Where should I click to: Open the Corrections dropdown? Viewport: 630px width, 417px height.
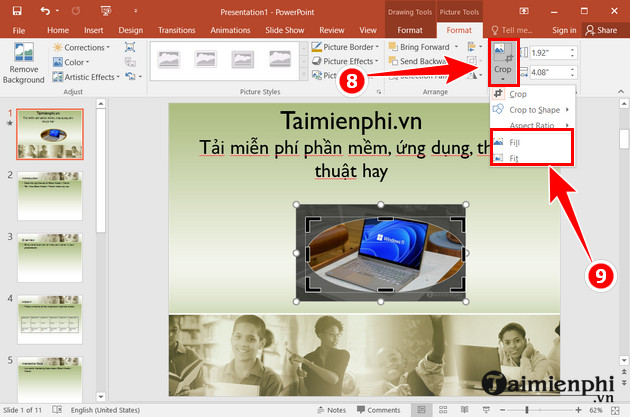(x=82, y=47)
